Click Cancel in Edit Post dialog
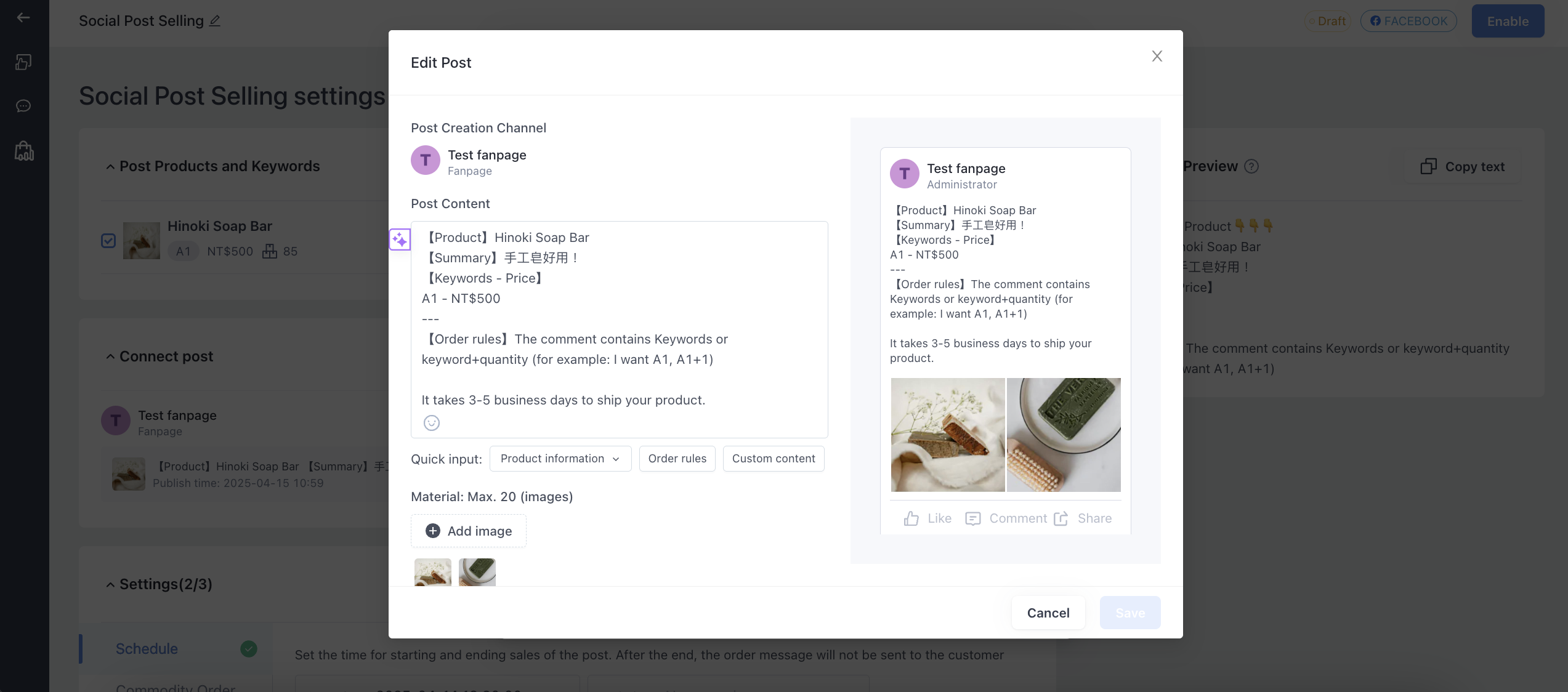This screenshot has height=692, width=1568. pos(1048,613)
